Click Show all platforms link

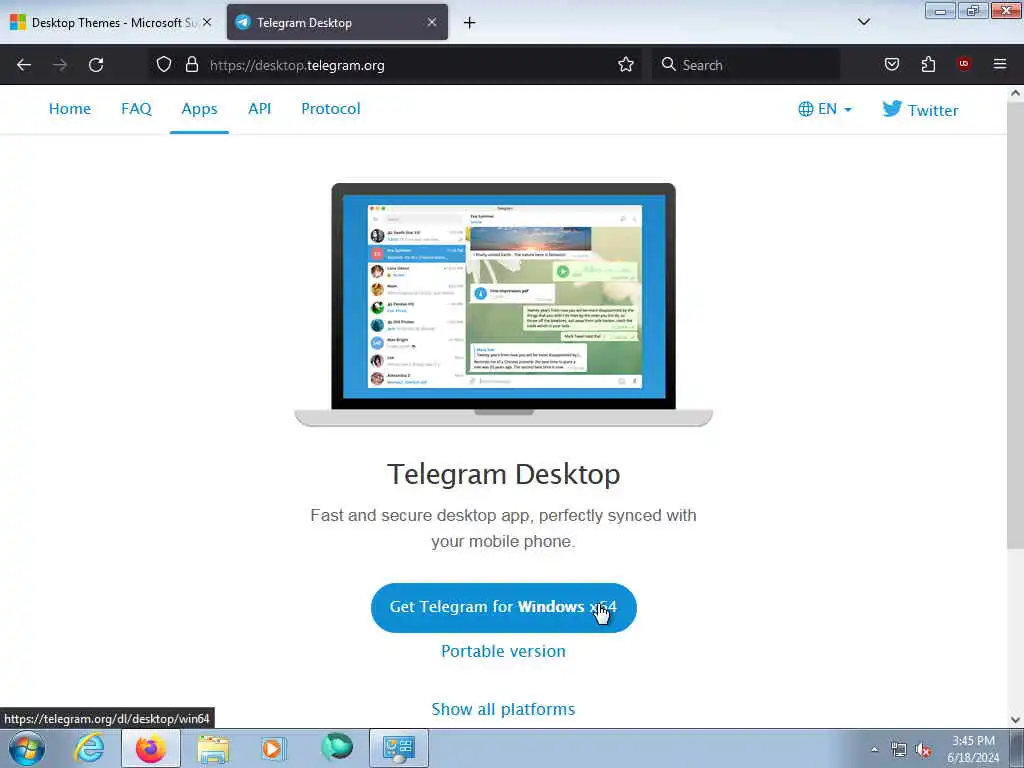pos(504,709)
